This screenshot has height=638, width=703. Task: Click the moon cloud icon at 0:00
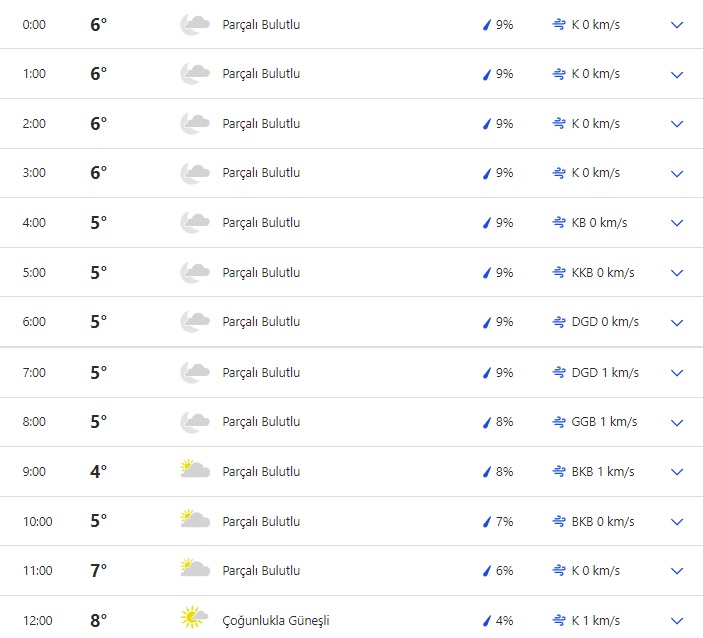(194, 25)
